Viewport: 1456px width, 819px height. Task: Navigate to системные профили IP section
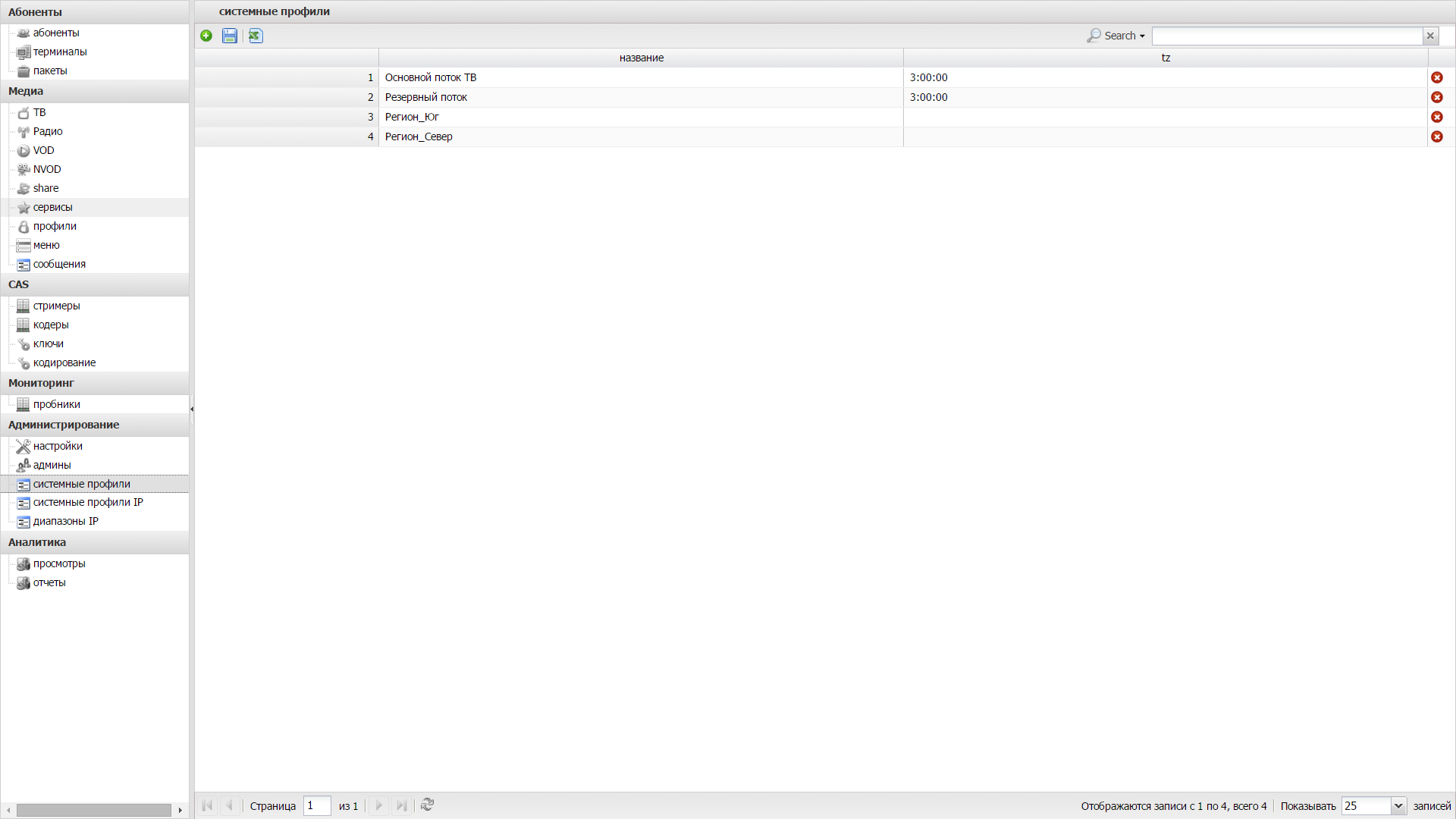coord(88,502)
